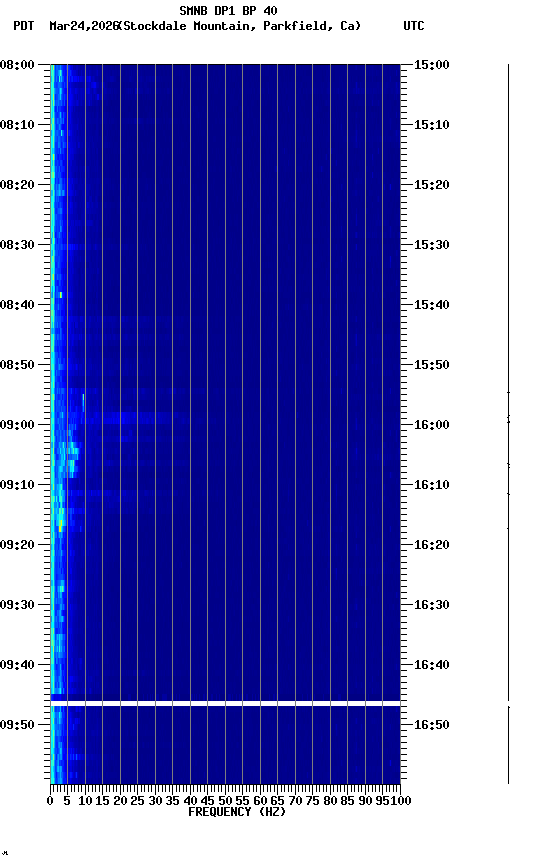Select the date text 'Mar24,2026'

(x=84, y=26)
